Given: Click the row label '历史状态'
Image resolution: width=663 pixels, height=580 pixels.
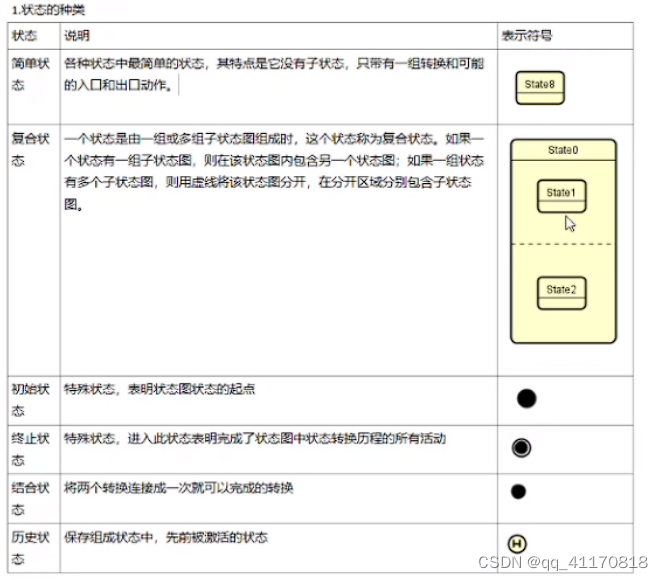Looking at the screenshot, I should 30,548.
